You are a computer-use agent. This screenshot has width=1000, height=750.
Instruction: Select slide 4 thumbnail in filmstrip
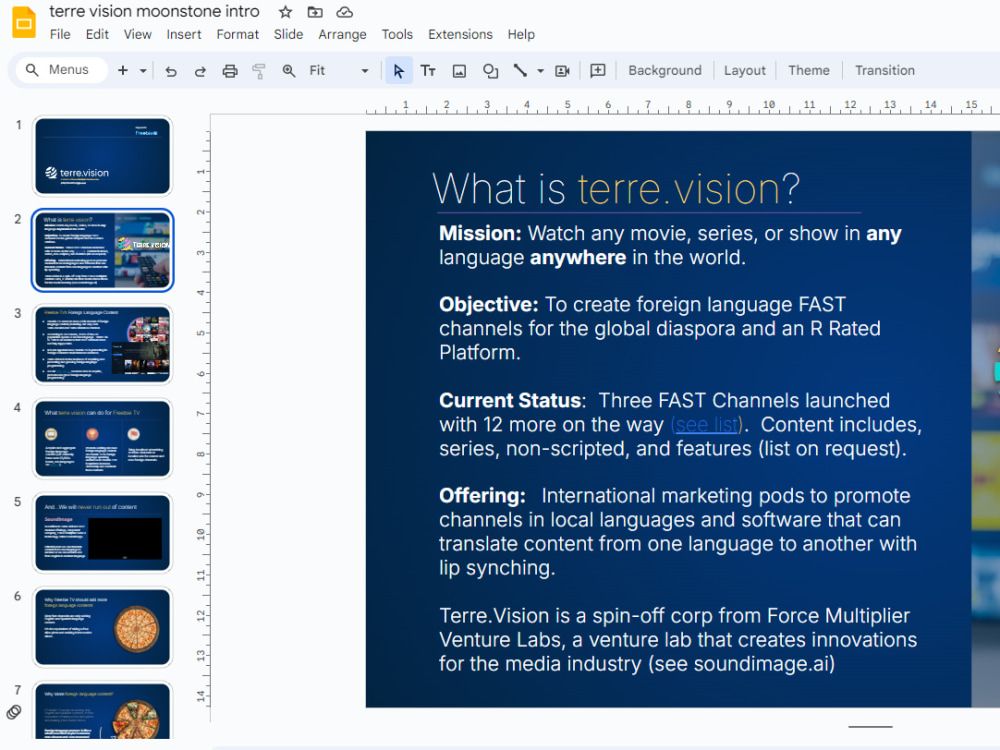coord(103,439)
